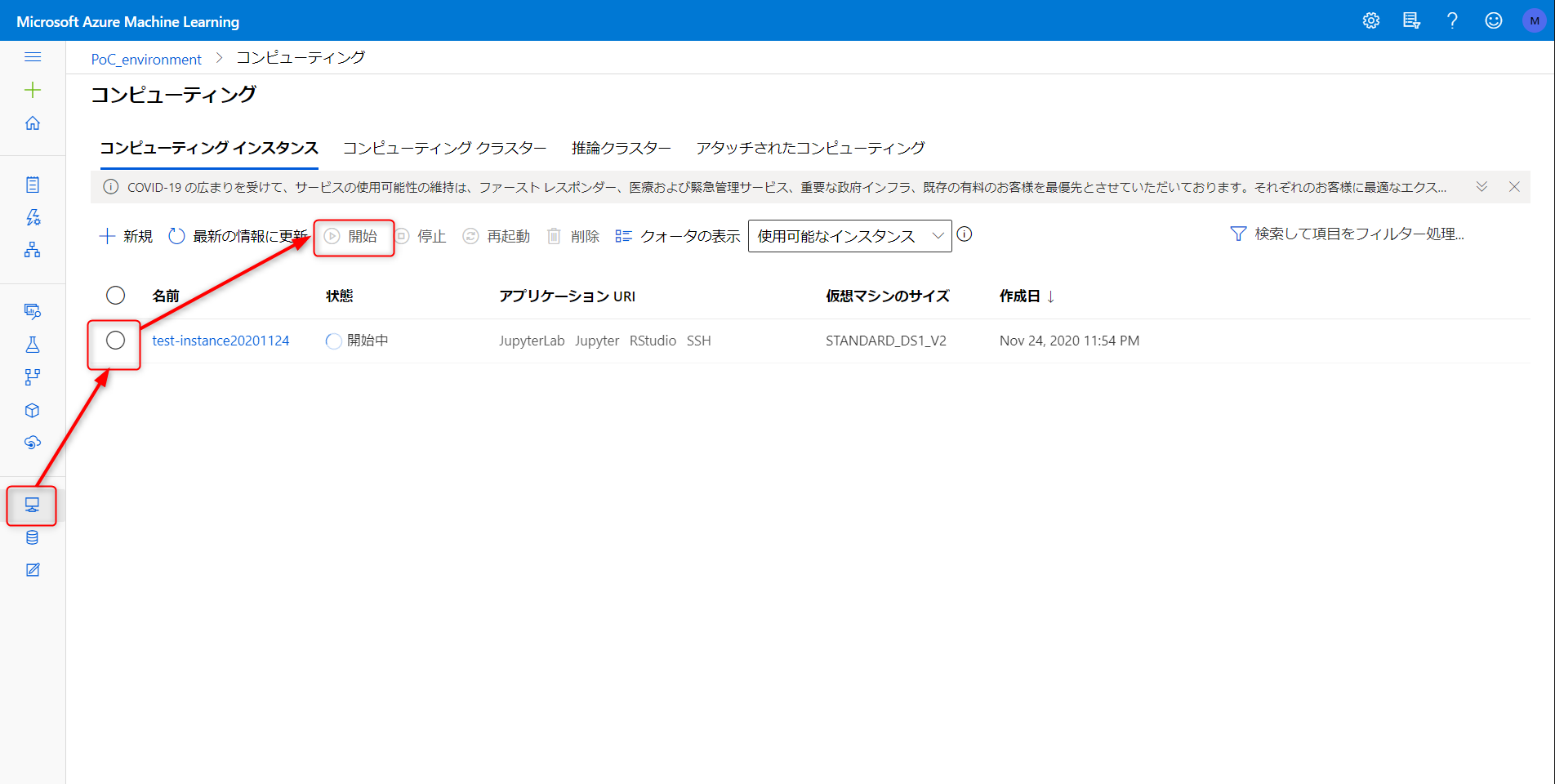Click 最新の情報に更新 refresh button

point(238,236)
